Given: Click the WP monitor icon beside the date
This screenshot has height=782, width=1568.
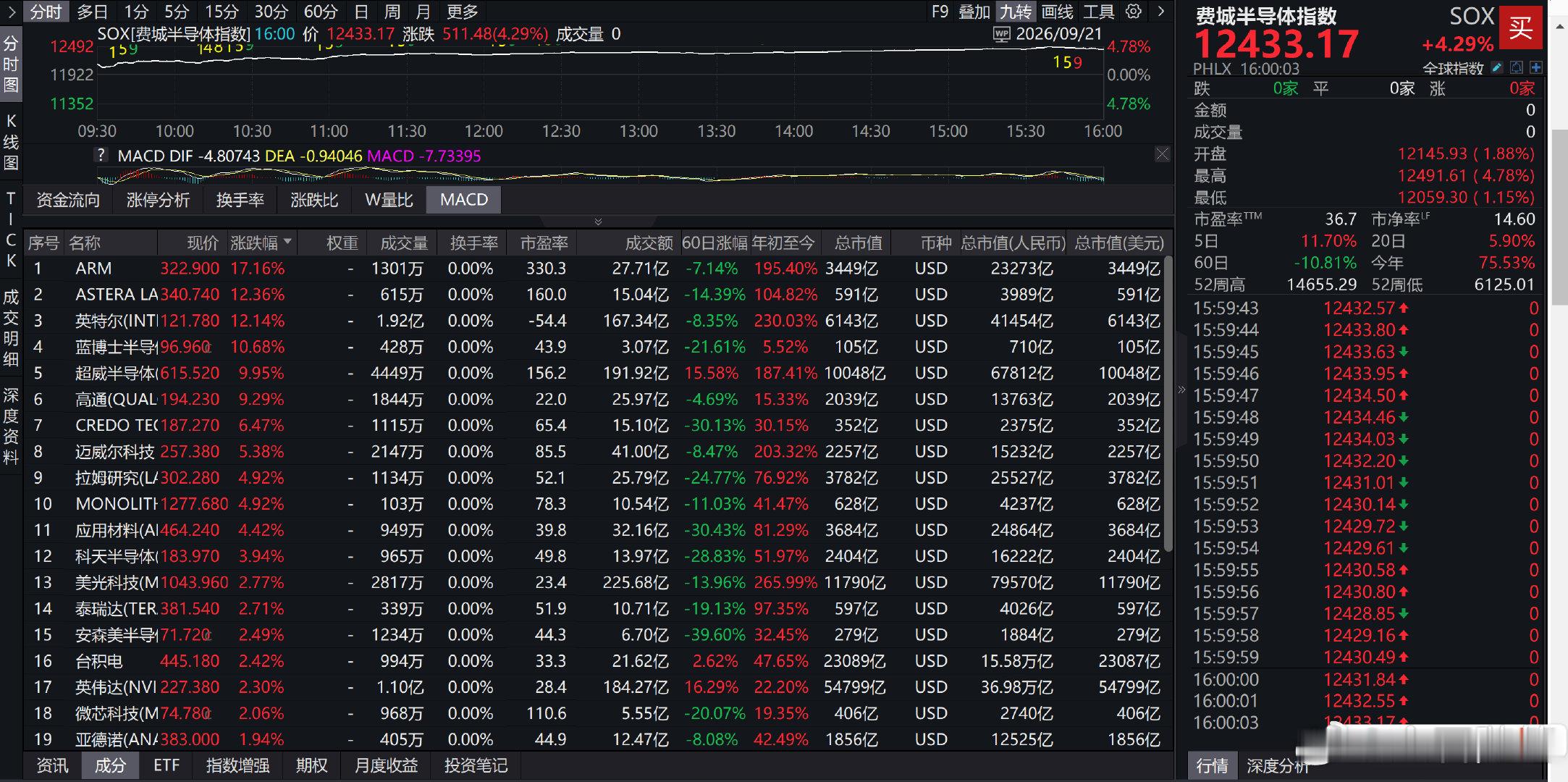Looking at the screenshot, I should click(1002, 35).
